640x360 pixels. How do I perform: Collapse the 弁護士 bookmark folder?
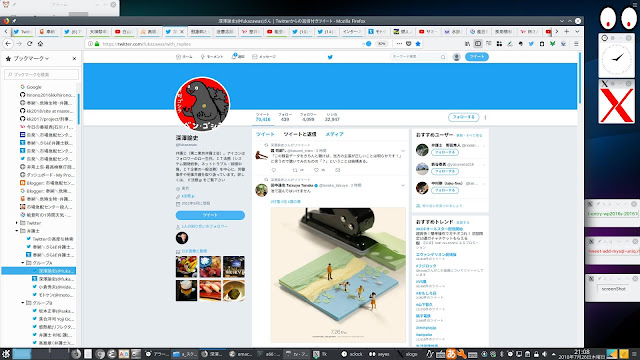[17, 231]
